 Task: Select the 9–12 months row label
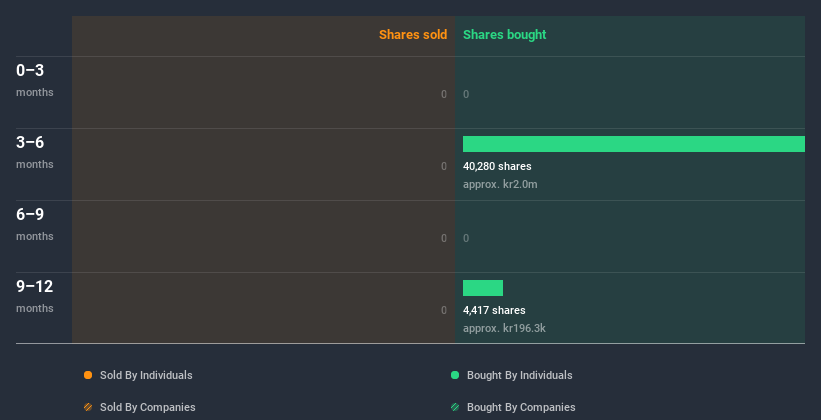coord(35,296)
